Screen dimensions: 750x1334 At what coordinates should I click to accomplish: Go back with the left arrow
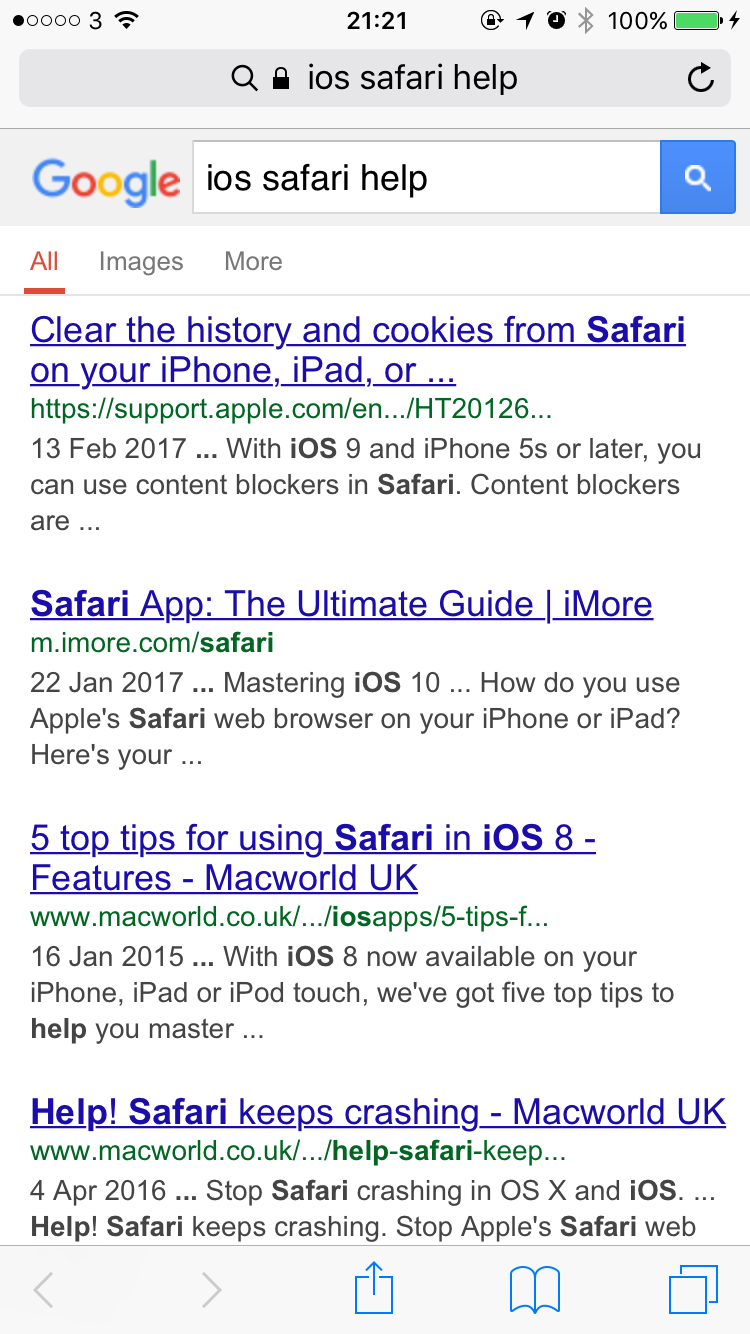43,1290
